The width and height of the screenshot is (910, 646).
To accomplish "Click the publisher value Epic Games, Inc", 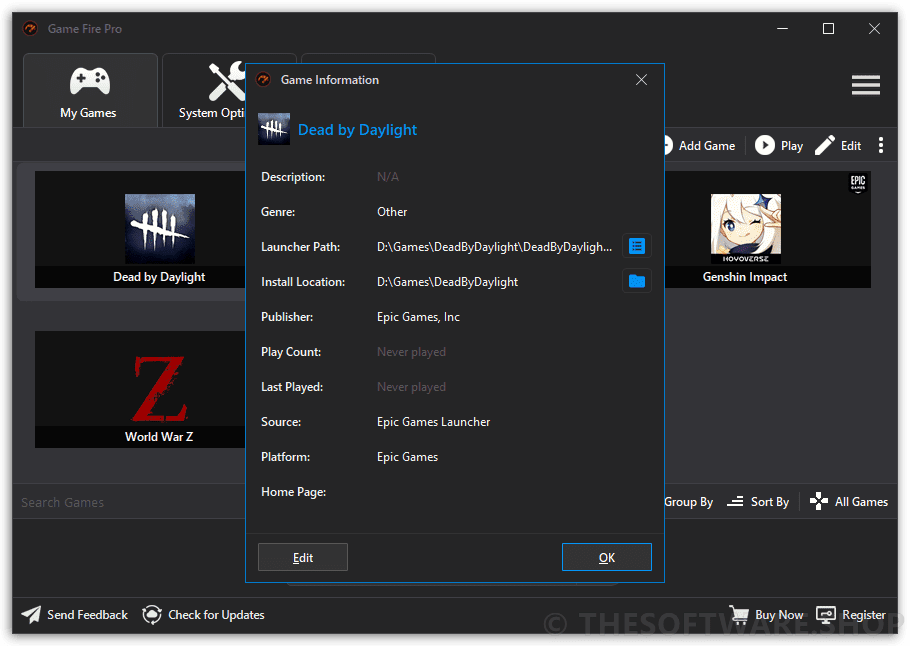I will tap(418, 317).
